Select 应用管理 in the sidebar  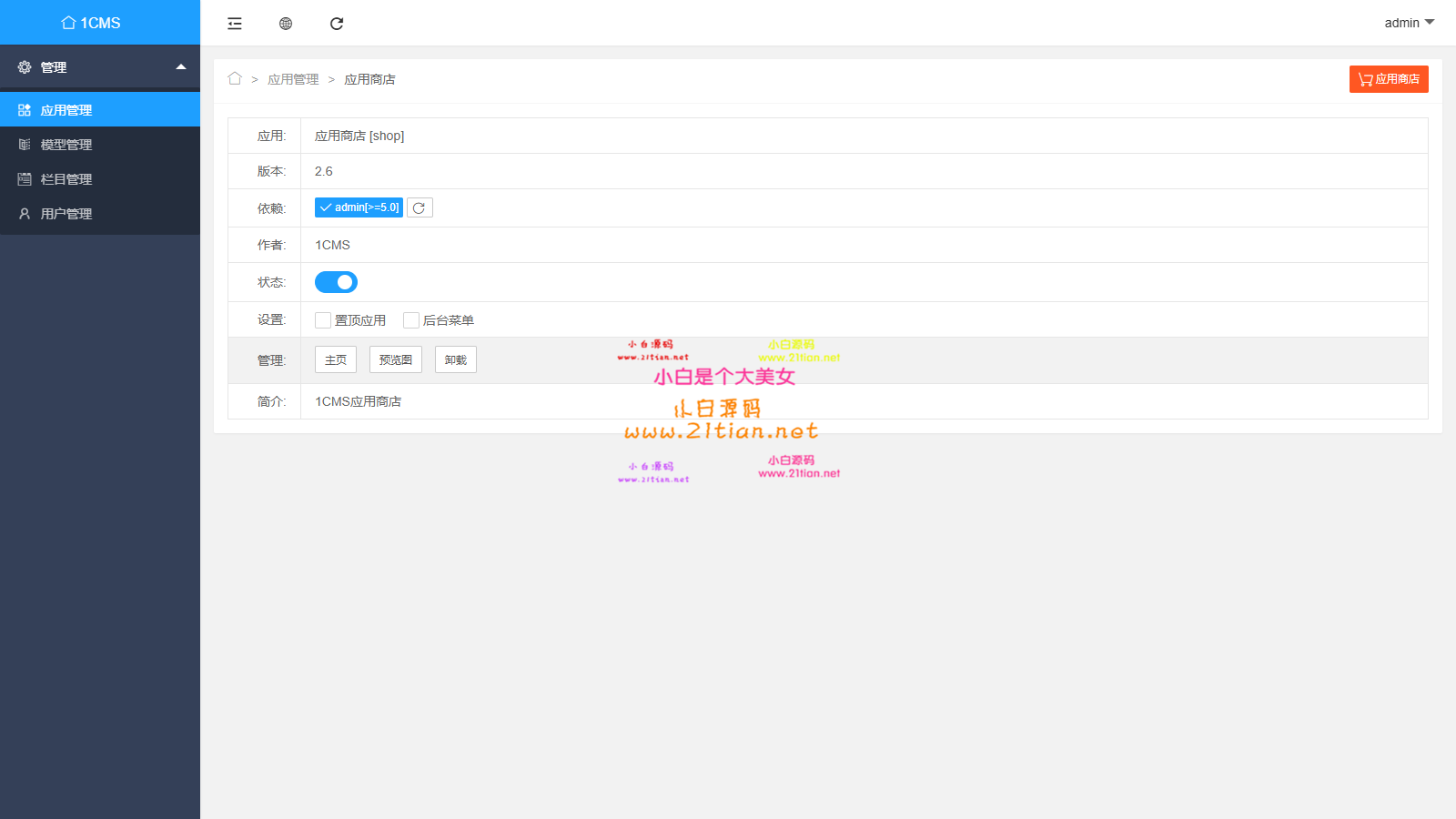click(66, 110)
